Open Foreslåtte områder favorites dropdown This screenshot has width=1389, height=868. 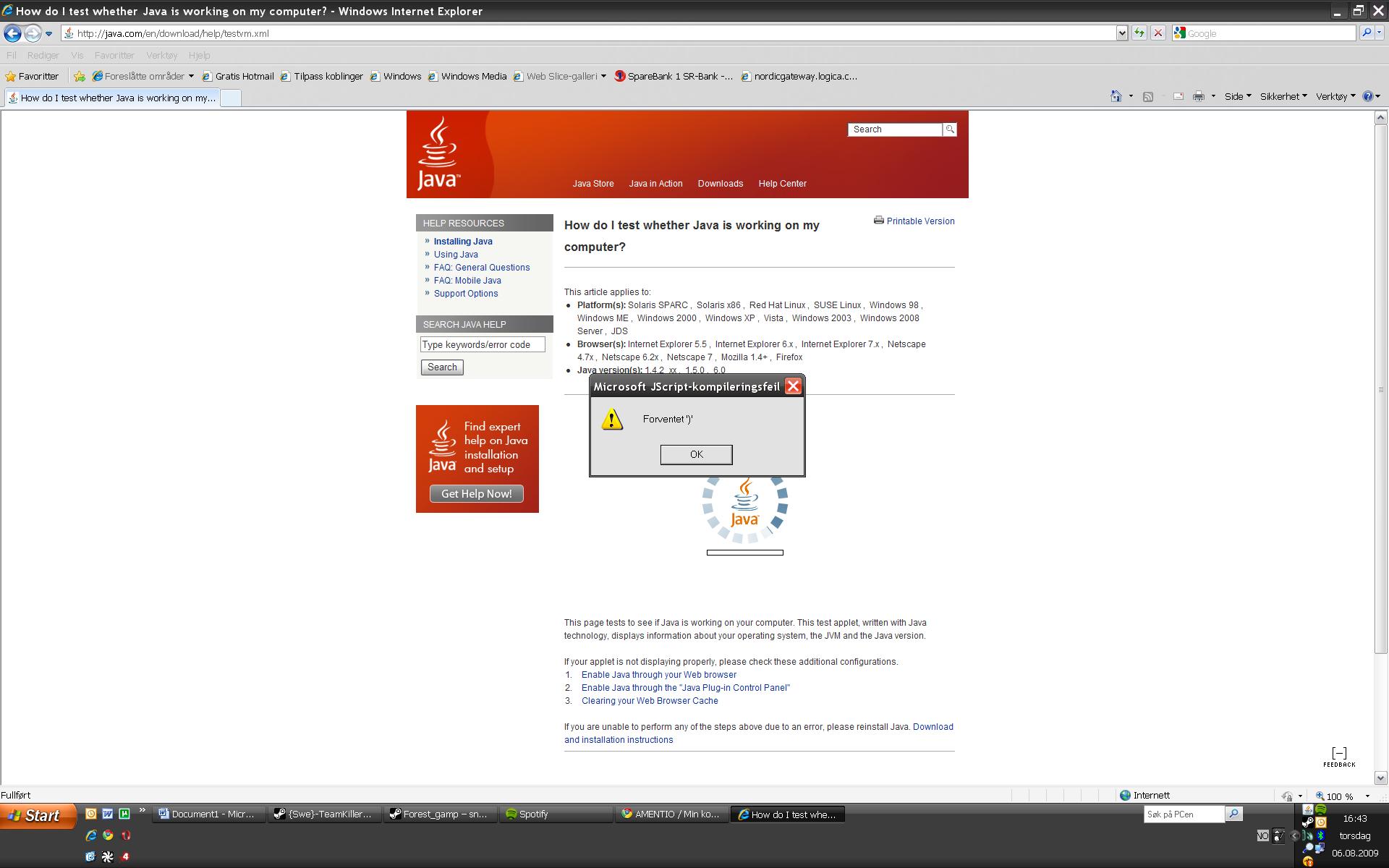[x=143, y=76]
